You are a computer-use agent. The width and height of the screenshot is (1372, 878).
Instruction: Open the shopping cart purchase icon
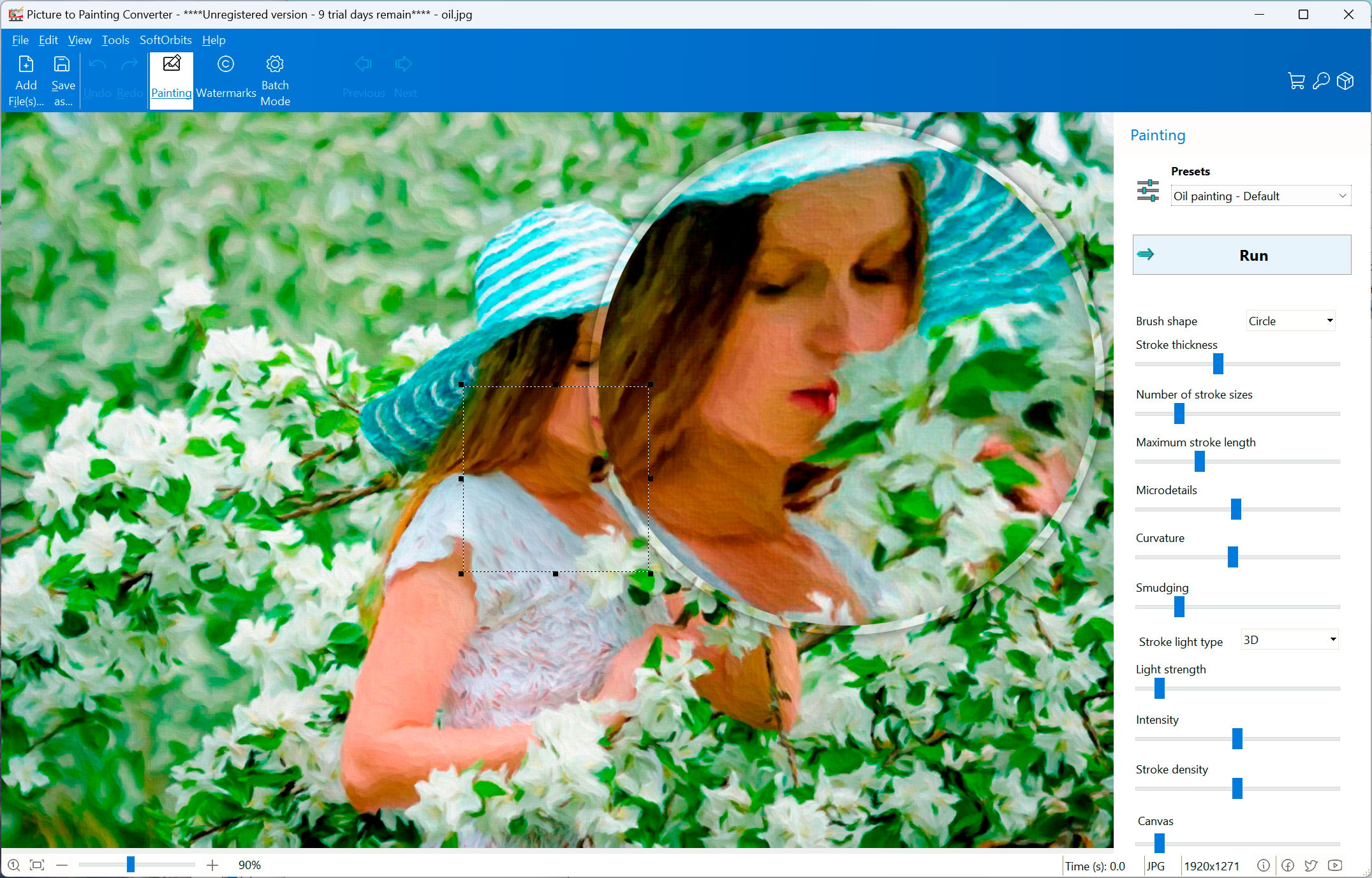1297,81
